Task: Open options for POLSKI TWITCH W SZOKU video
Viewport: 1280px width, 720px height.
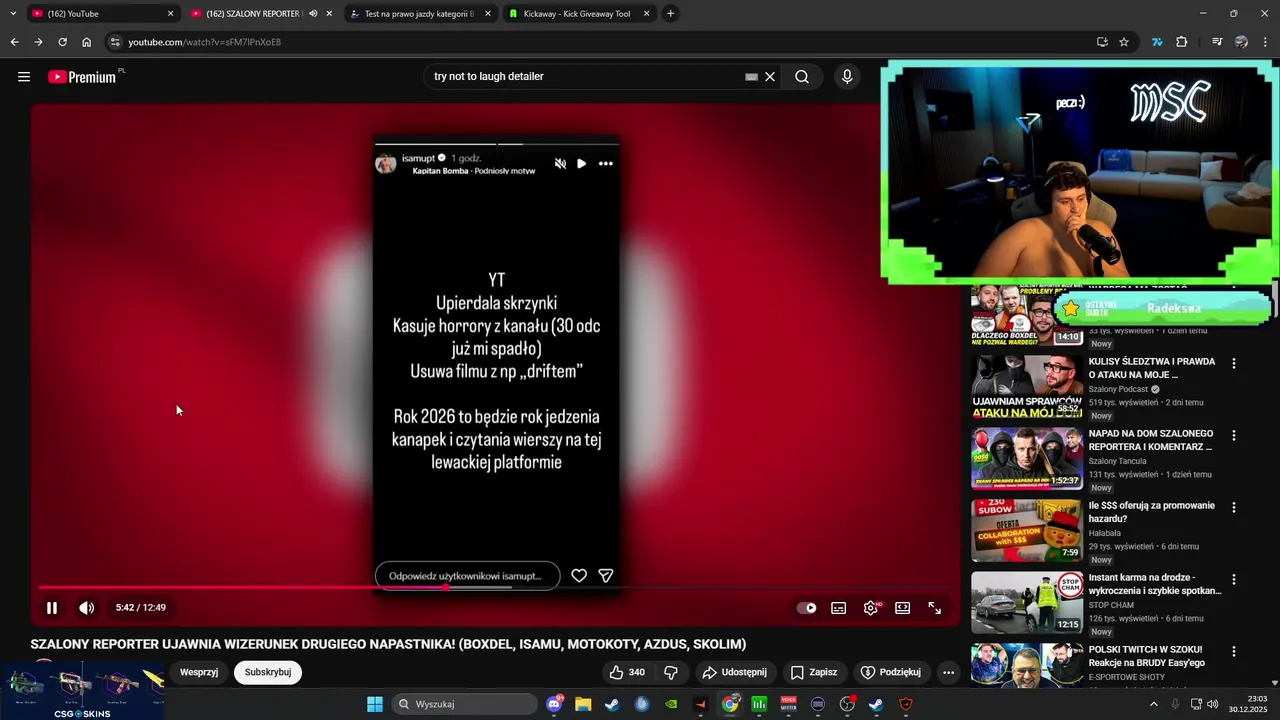Action: [x=1233, y=652]
